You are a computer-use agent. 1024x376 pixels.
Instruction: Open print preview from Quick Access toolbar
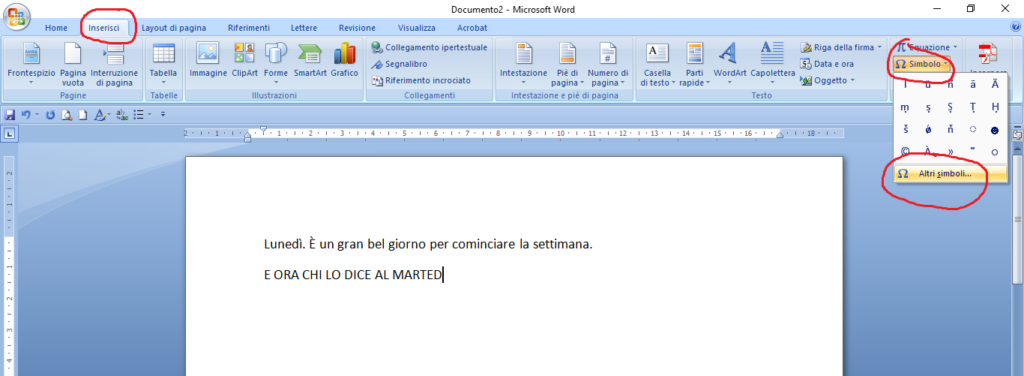pos(67,114)
